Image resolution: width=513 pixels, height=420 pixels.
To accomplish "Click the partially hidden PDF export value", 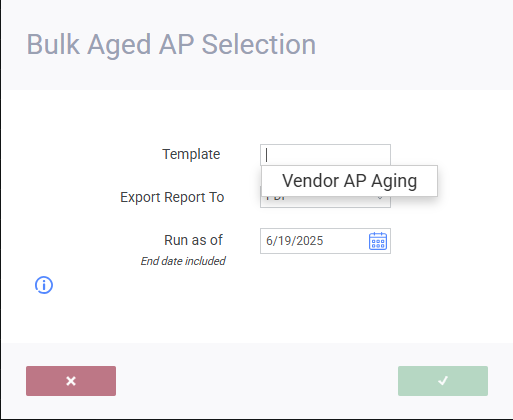I will (277, 199).
